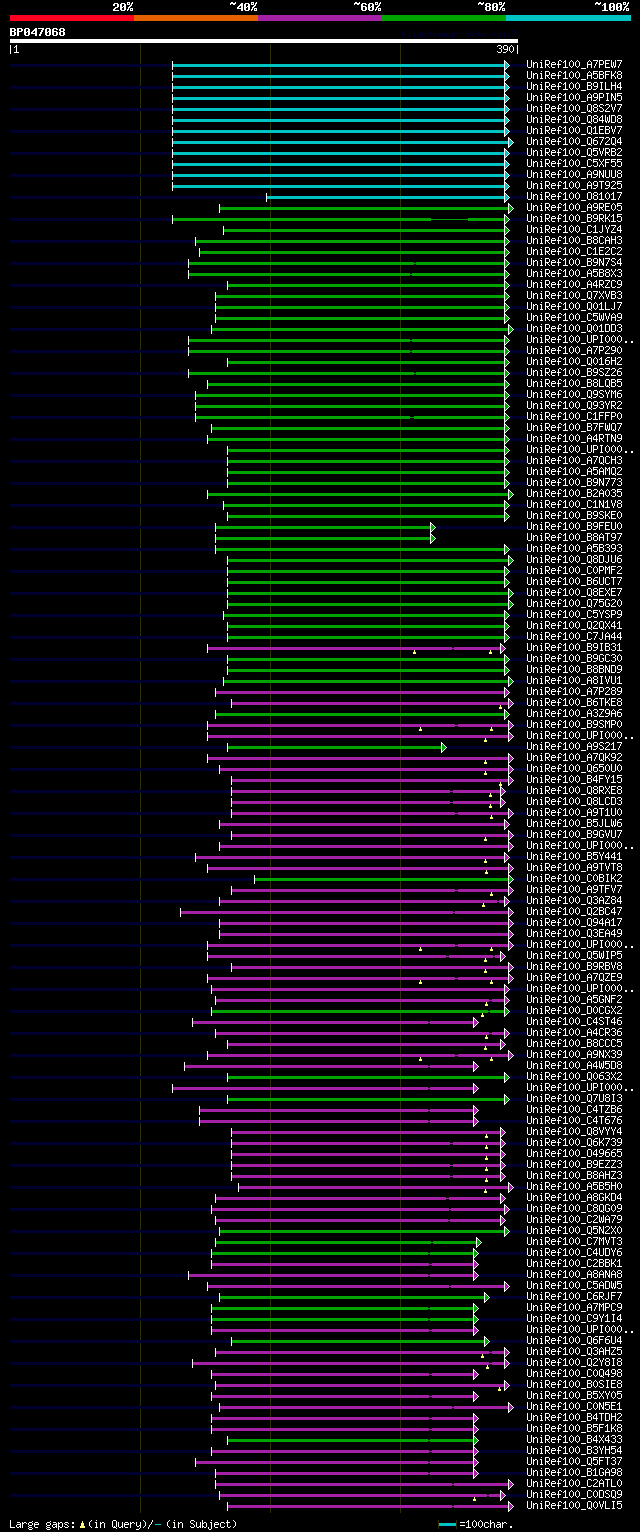Click the UniRef100_C4ST46 label

574,1021
